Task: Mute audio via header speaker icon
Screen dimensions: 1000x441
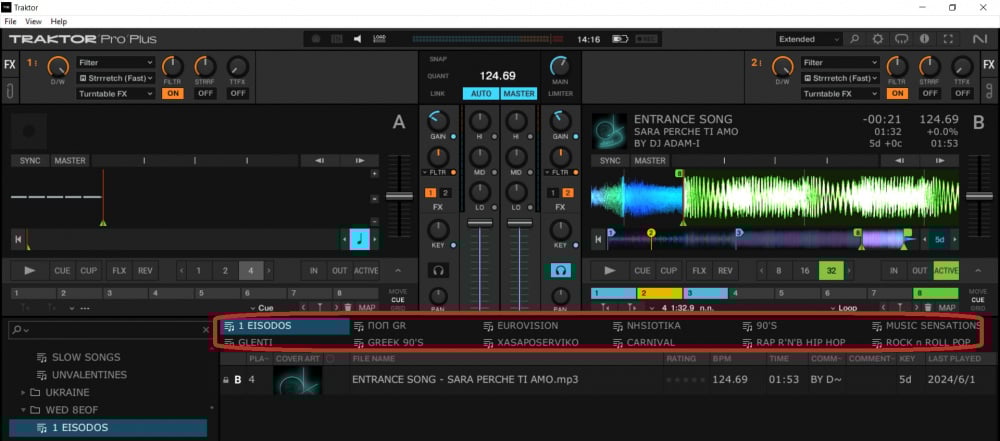Action: [358, 39]
